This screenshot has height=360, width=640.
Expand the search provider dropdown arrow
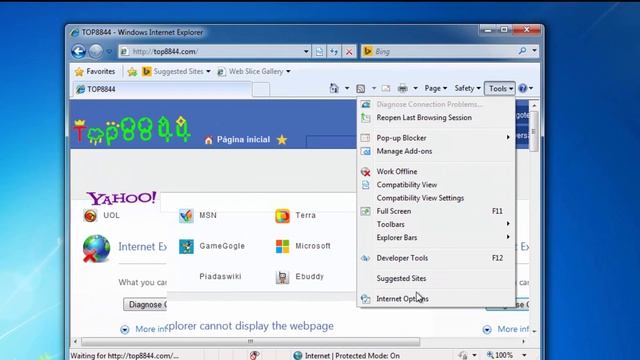click(x=534, y=51)
